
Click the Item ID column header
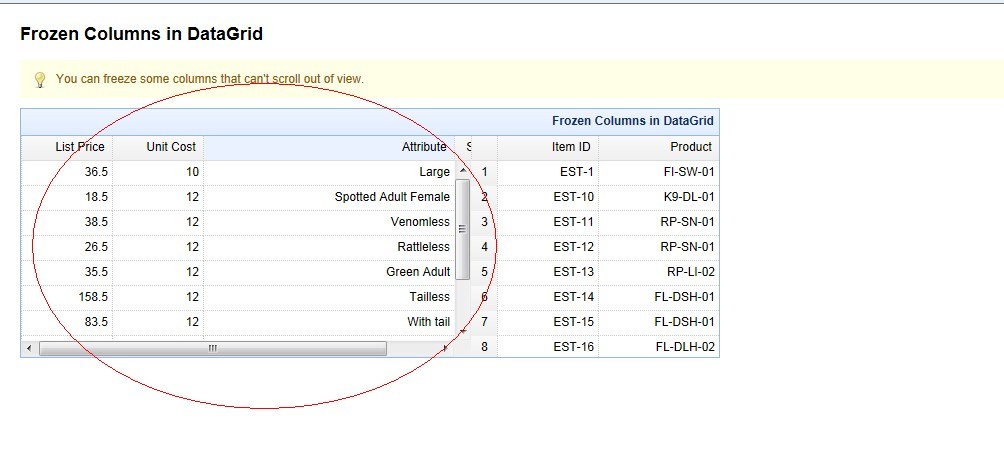point(571,147)
